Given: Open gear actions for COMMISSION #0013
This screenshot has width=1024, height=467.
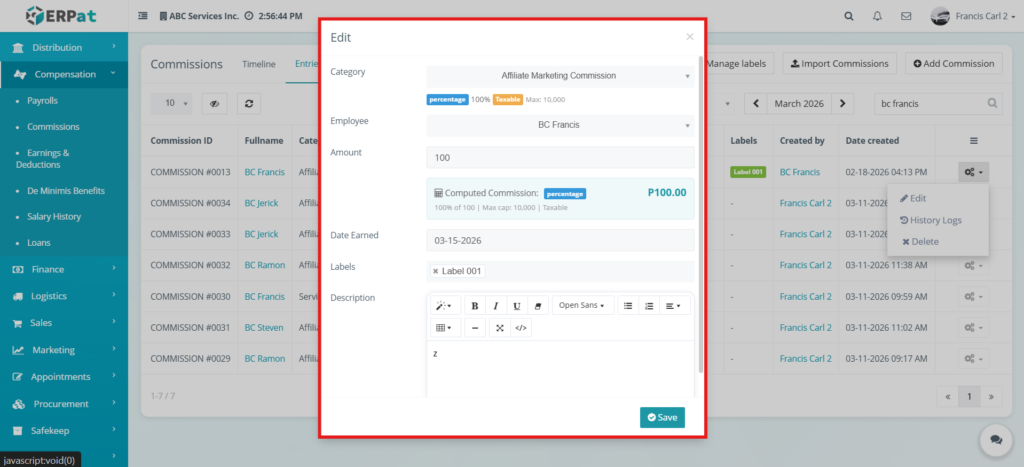Looking at the screenshot, I should click(973, 172).
